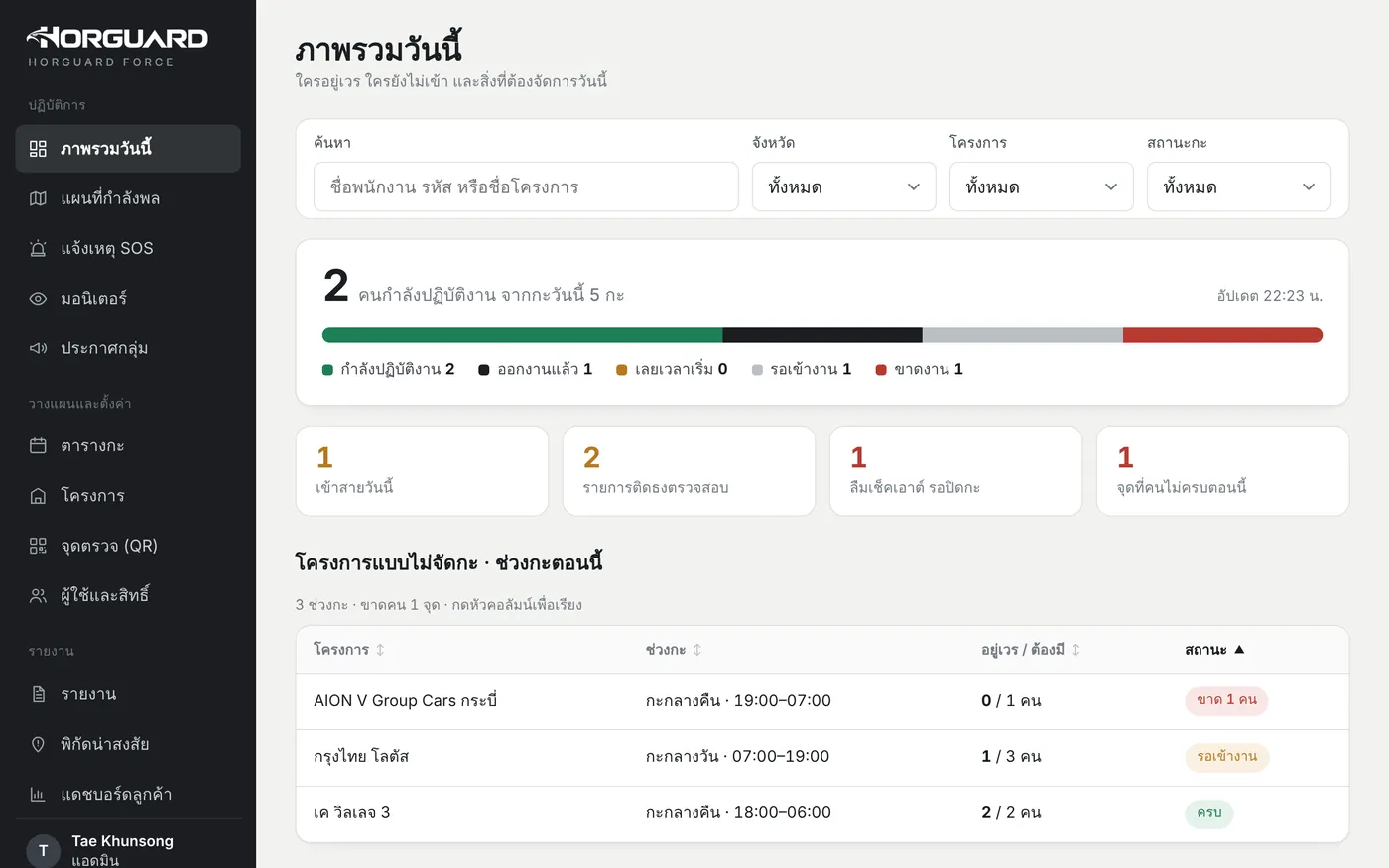
Task: Toggle sort on the สถานะ column header
Action: [1214, 650]
